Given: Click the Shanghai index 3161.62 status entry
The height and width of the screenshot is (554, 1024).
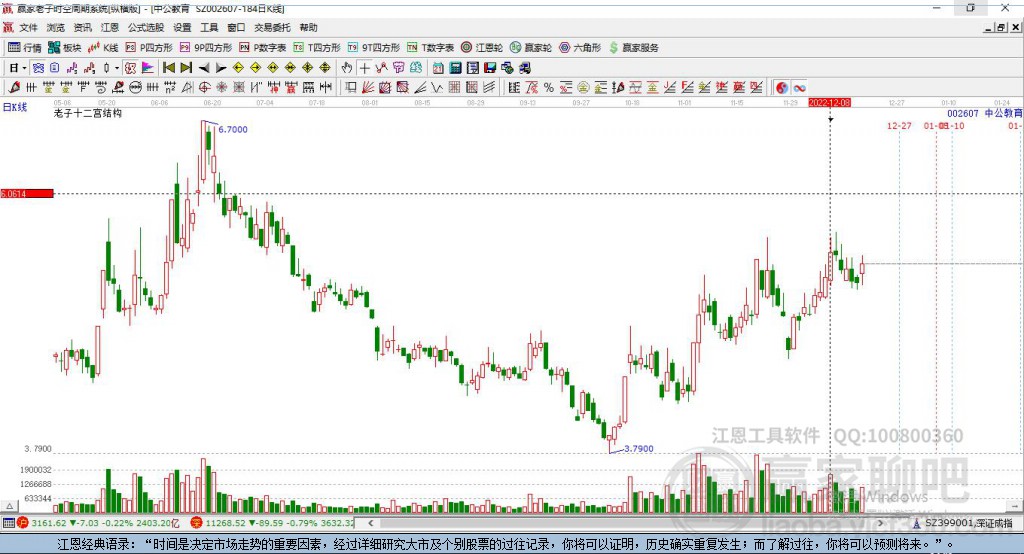Looking at the screenshot, I should pyautogui.click(x=98, y=523).
